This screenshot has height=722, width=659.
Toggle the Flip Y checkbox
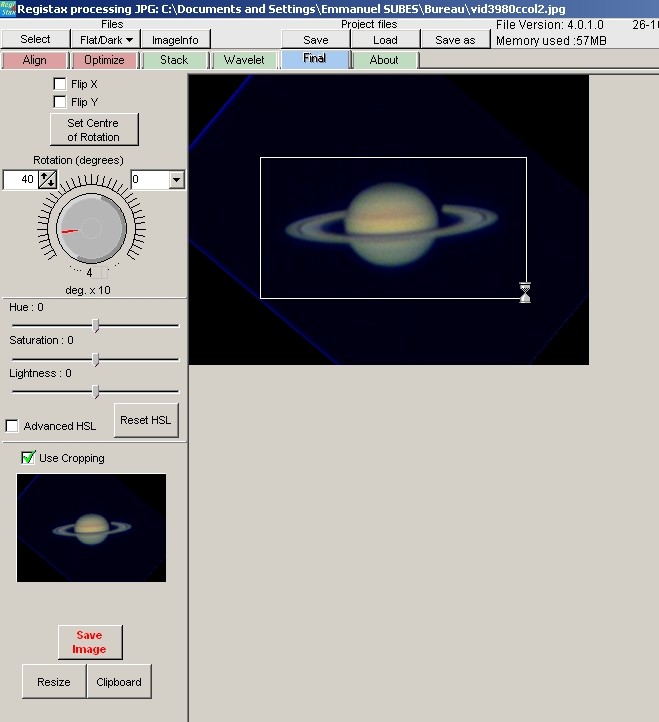click(x=60, y=102)
